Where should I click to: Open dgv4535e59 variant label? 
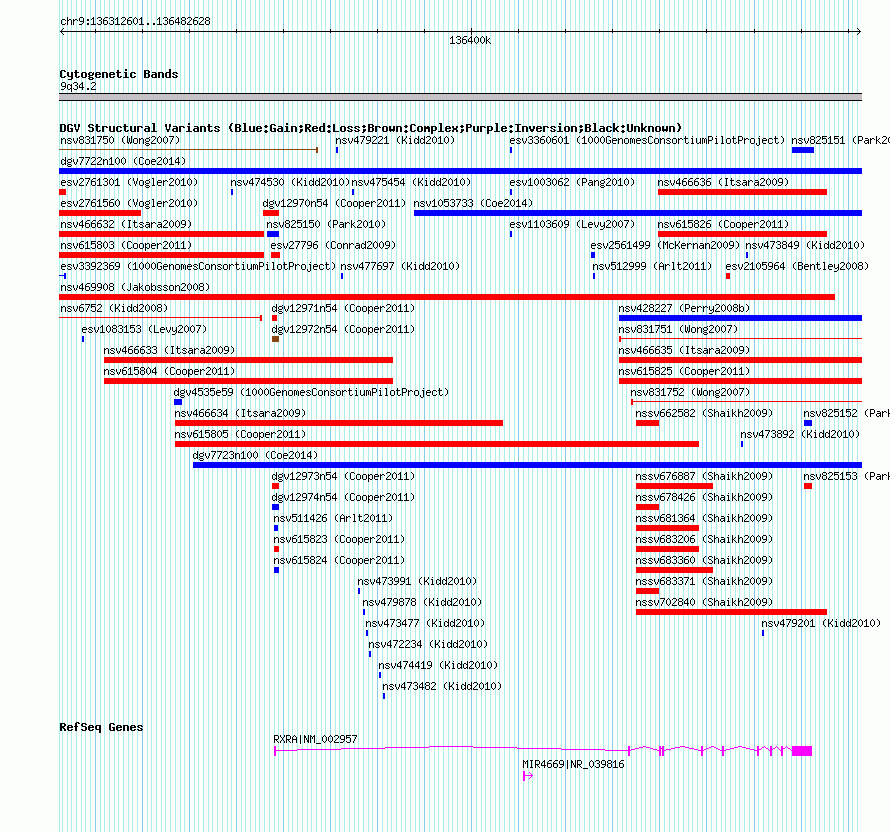coord(311,392)
